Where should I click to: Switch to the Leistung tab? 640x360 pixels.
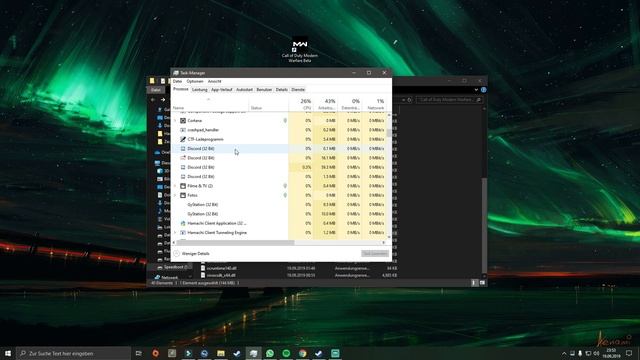[200, 89]
